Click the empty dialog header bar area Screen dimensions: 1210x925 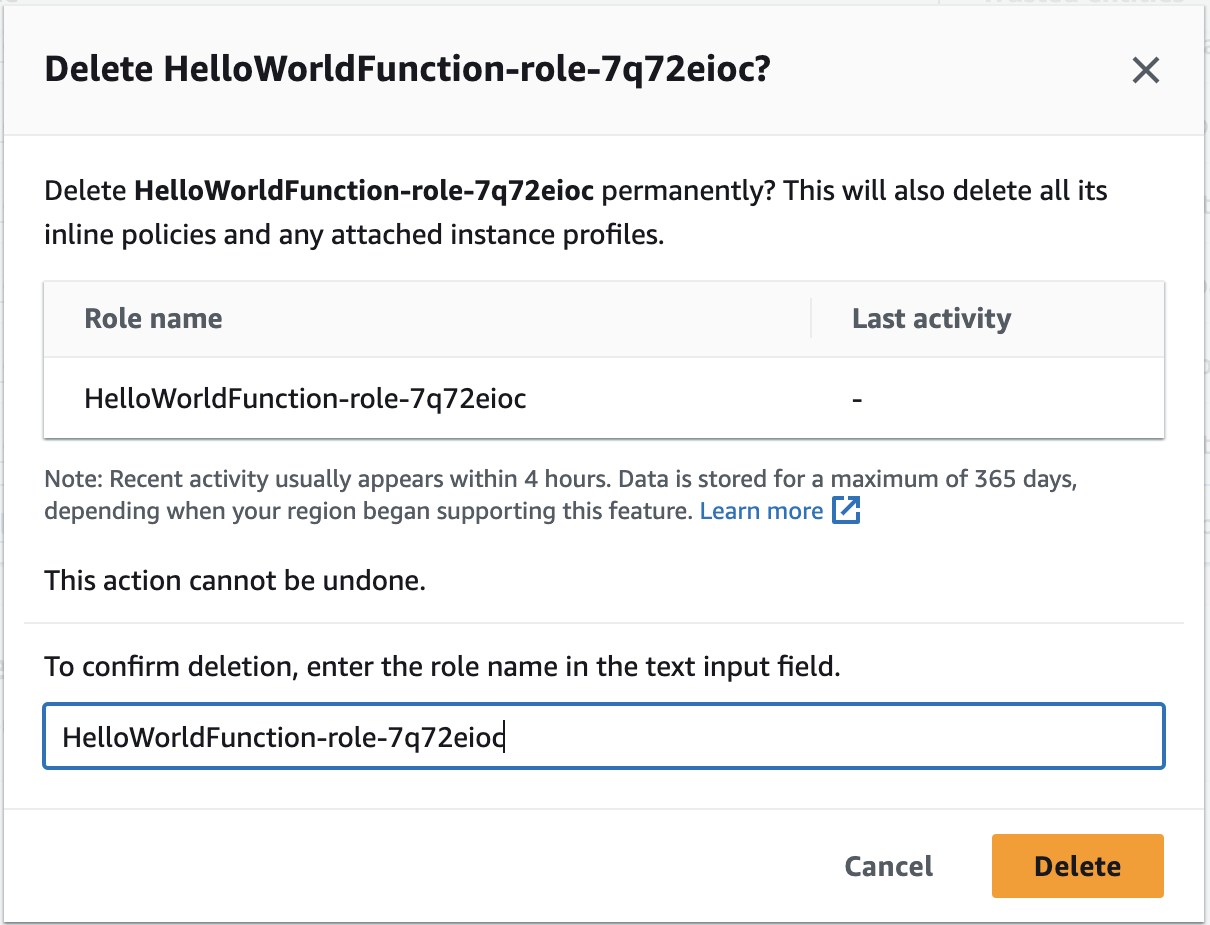950,70
